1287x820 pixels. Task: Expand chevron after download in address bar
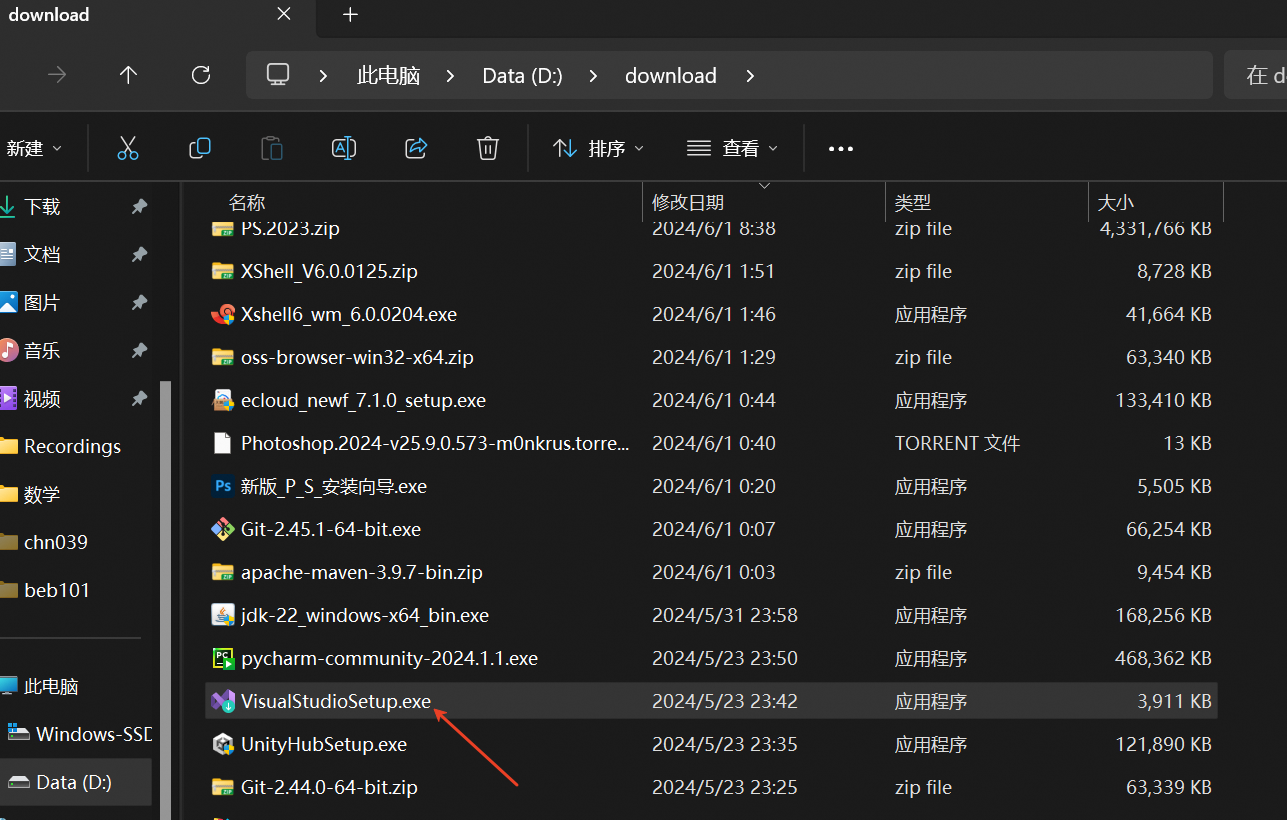point(750,76)
